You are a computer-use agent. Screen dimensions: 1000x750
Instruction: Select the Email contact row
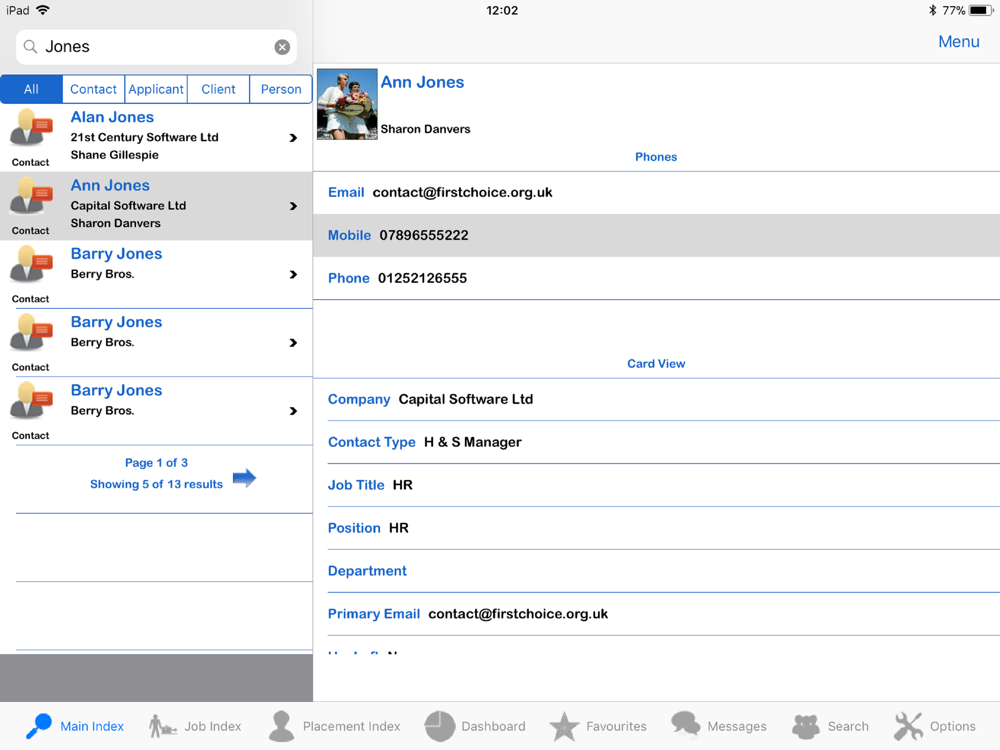click(656, 193)
